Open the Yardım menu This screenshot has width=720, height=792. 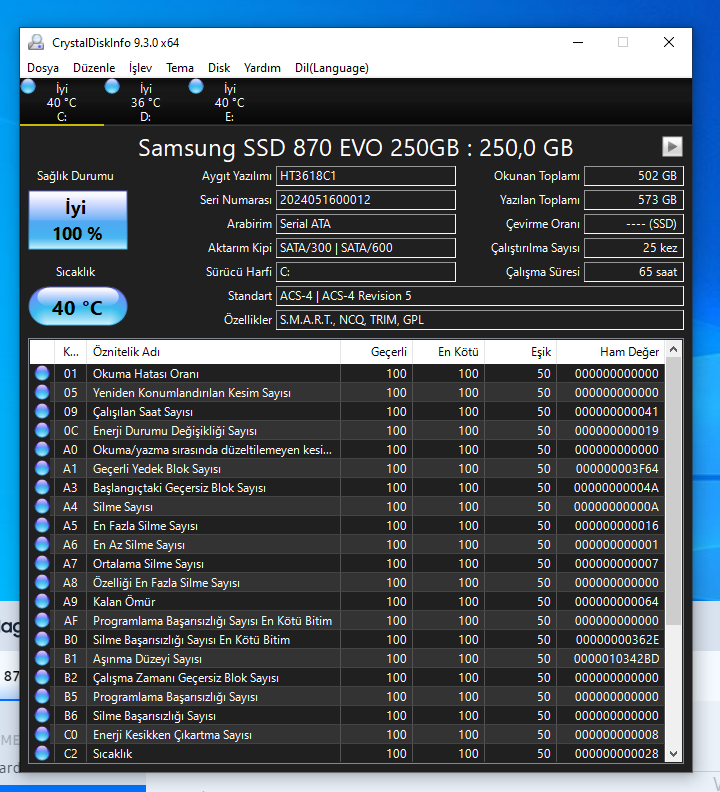262,68
